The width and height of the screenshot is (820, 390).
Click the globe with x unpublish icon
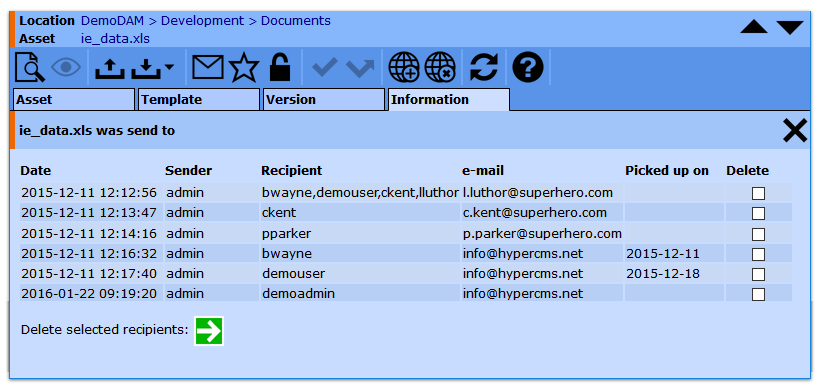point(440,67)
